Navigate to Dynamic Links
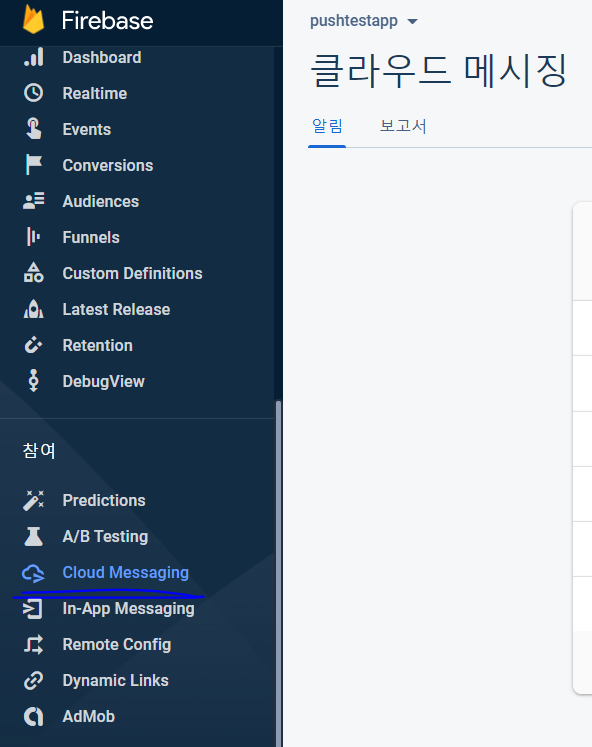The width and height of the screenshot is (592, 747). coord(115,680)
